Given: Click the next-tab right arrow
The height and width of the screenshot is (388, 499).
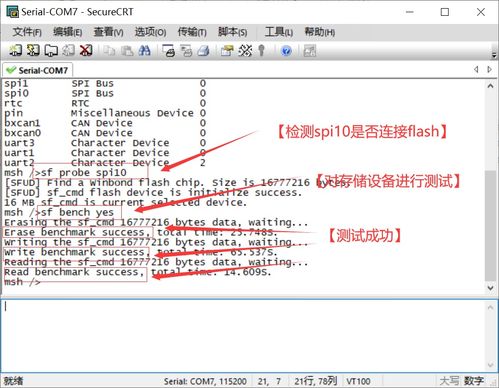Looking at the screenshot, I should click(x=489, y=69).
